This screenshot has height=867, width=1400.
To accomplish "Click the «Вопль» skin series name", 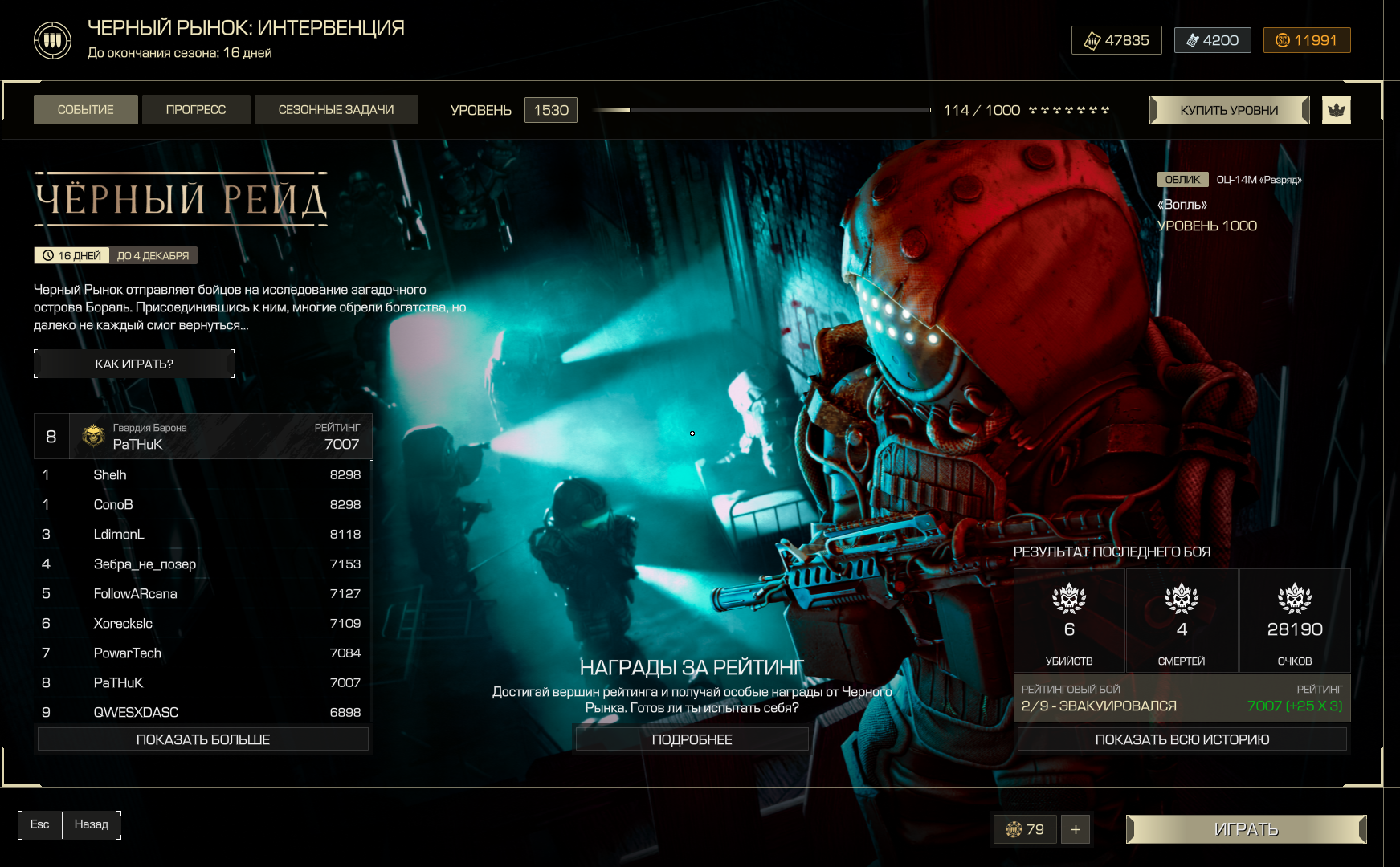I will 1182,204.
